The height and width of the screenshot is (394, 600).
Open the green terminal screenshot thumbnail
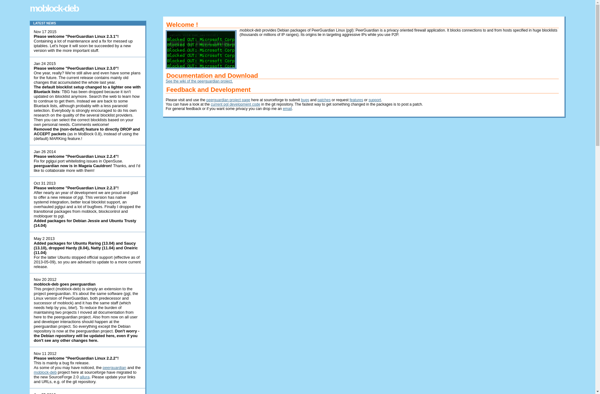(201, 49)
